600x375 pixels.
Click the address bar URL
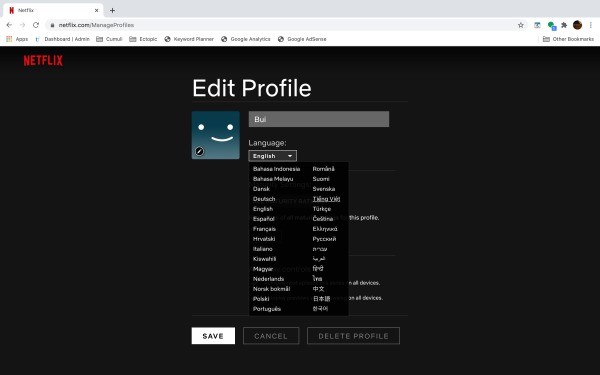coord(96,25)
